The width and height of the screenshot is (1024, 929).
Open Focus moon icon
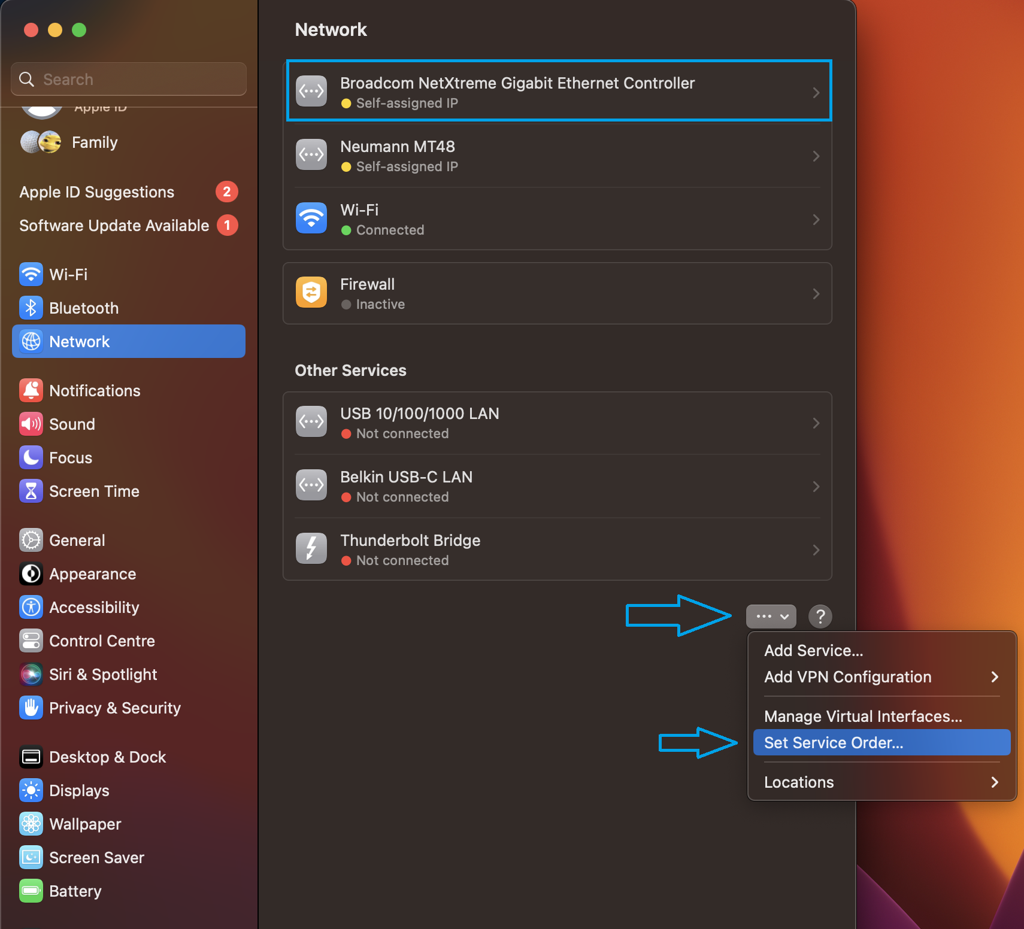point(31,458)
